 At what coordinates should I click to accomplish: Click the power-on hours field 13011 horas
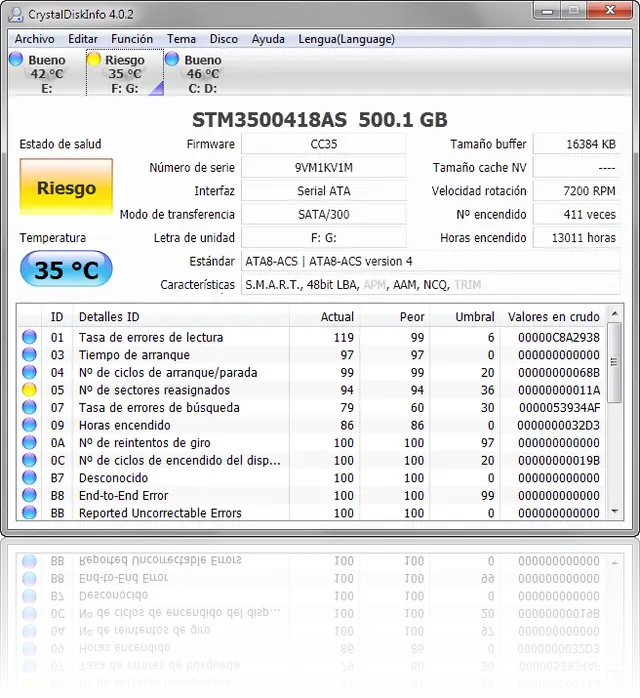coord(577,238)
